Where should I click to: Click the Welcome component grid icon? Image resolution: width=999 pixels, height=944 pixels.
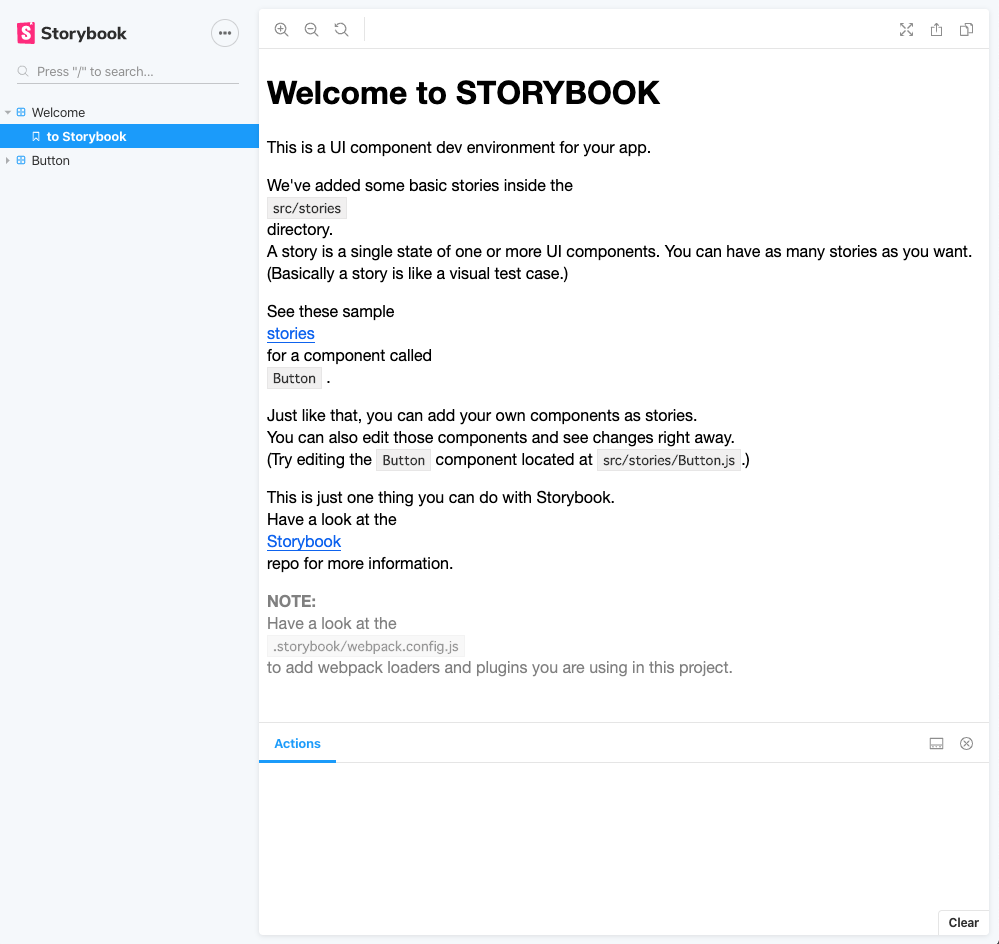[21, 112]
